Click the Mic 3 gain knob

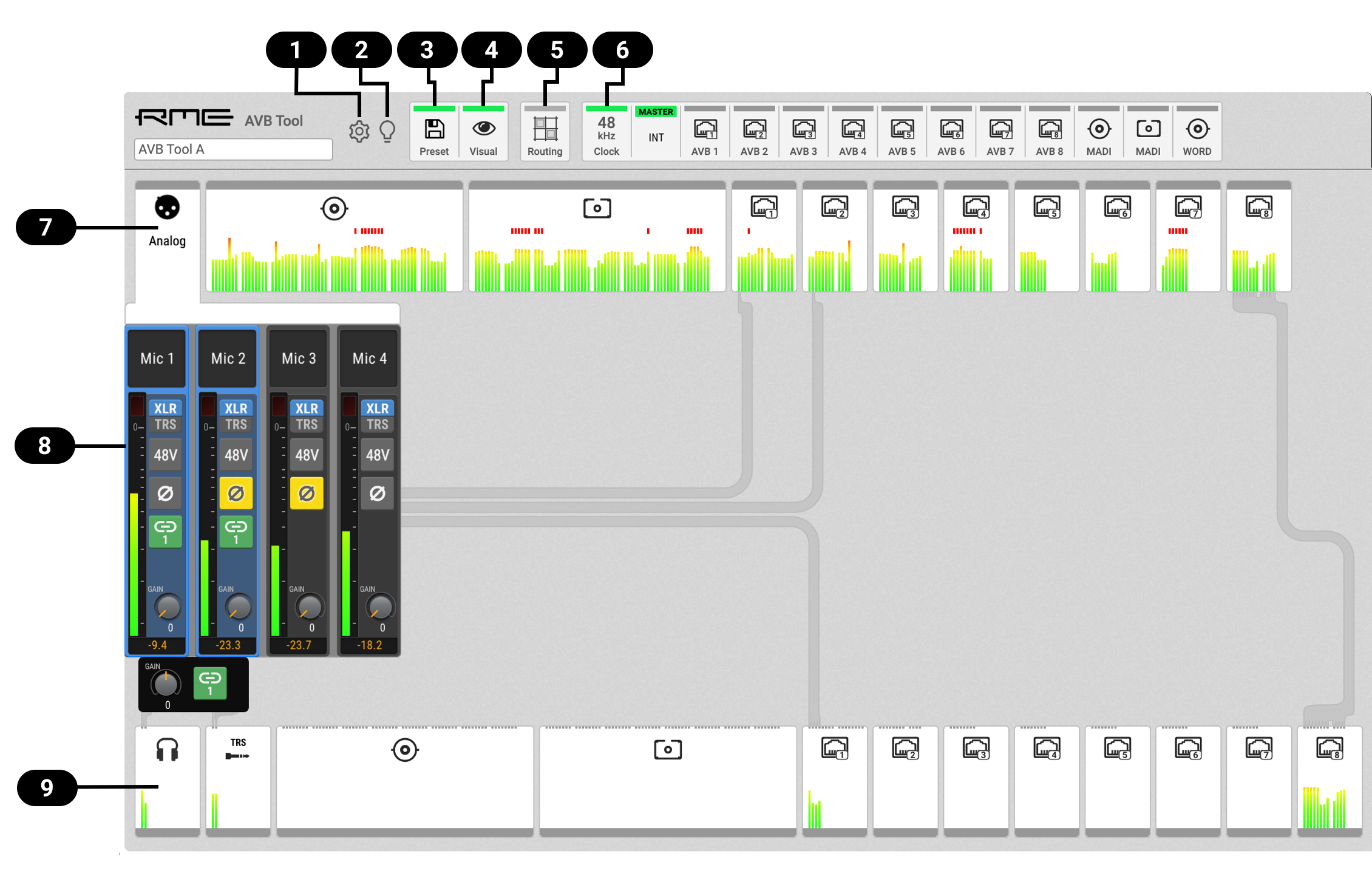(310, 606)
